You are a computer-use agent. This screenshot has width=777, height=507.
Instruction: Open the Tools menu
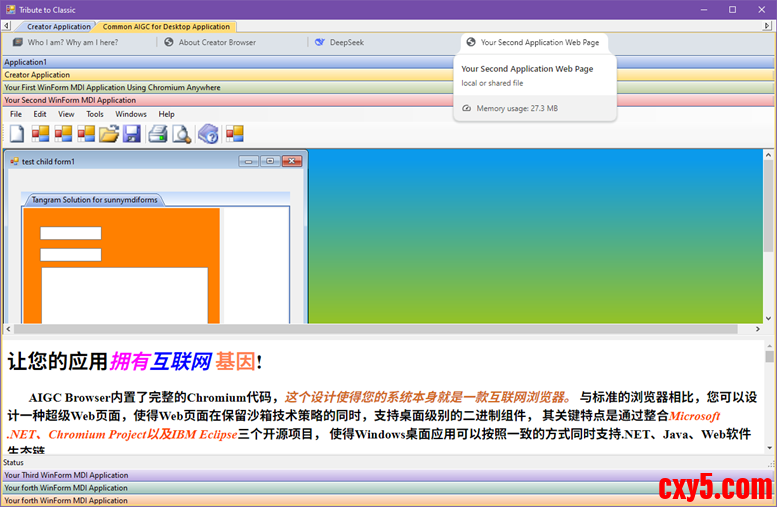[95, 114]
